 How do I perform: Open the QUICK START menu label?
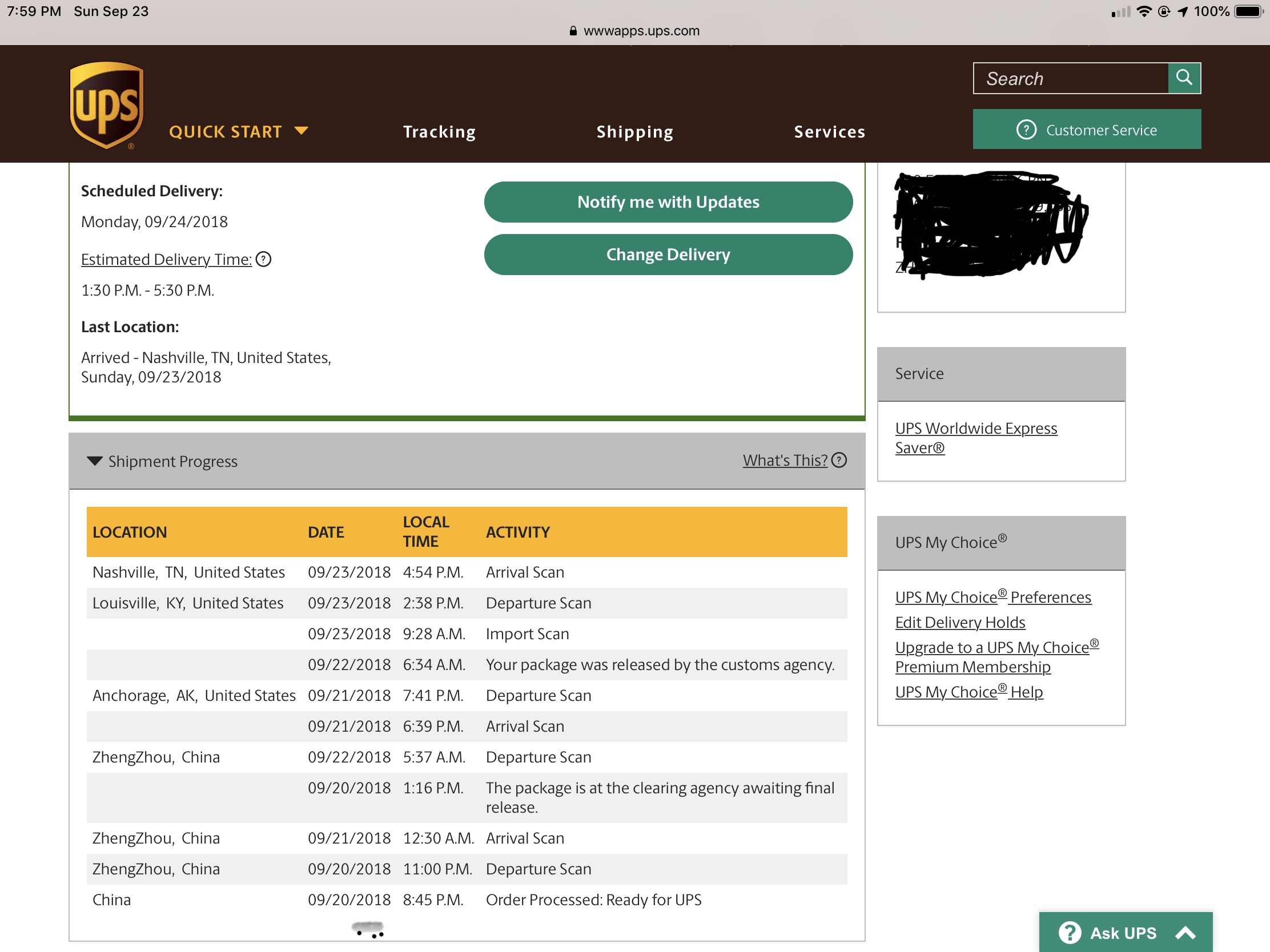point(225,132)
